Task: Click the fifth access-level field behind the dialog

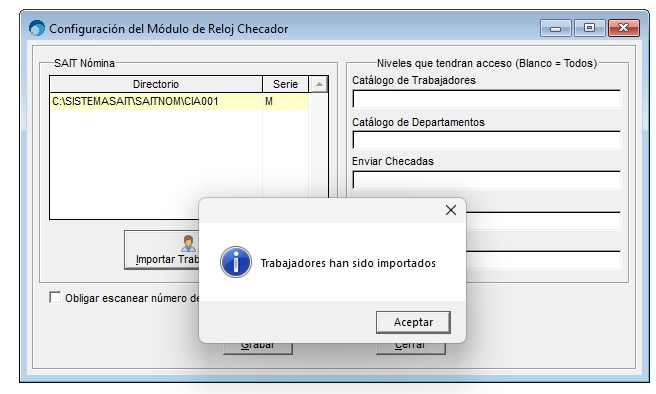Action: (x=543, y=260)
